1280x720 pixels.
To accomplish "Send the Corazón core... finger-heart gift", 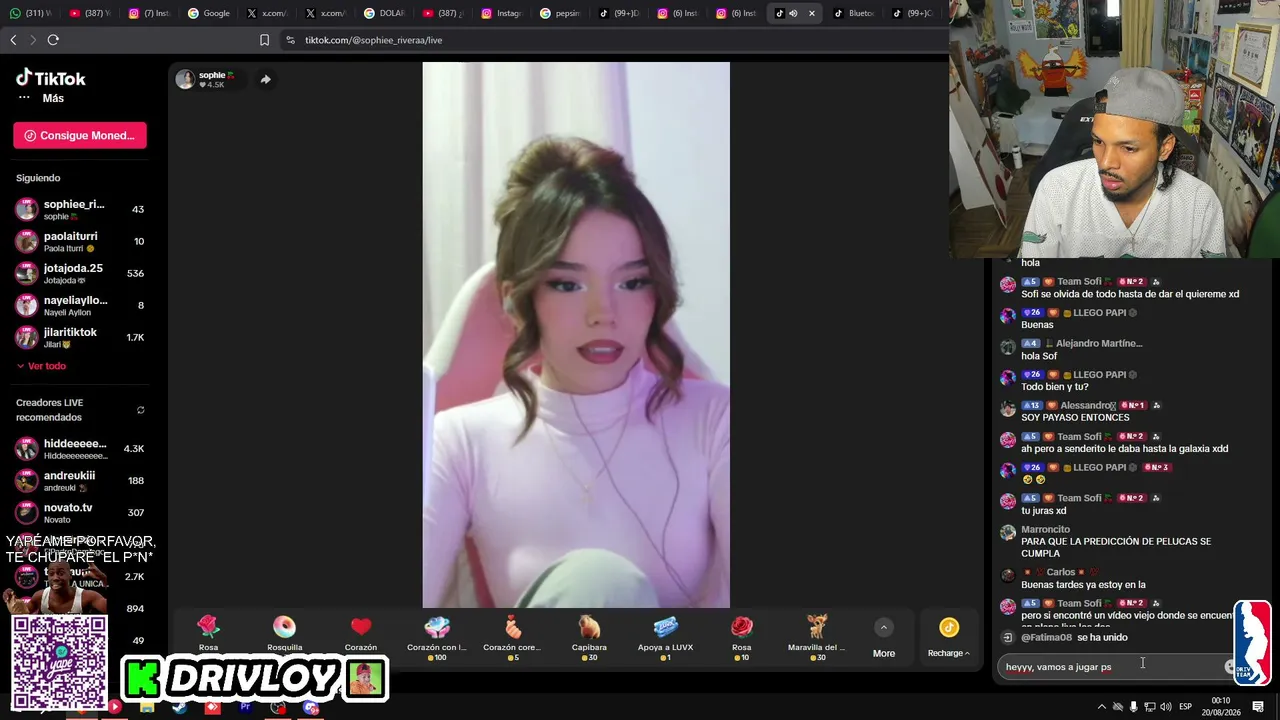I will (x=513, y=637).
